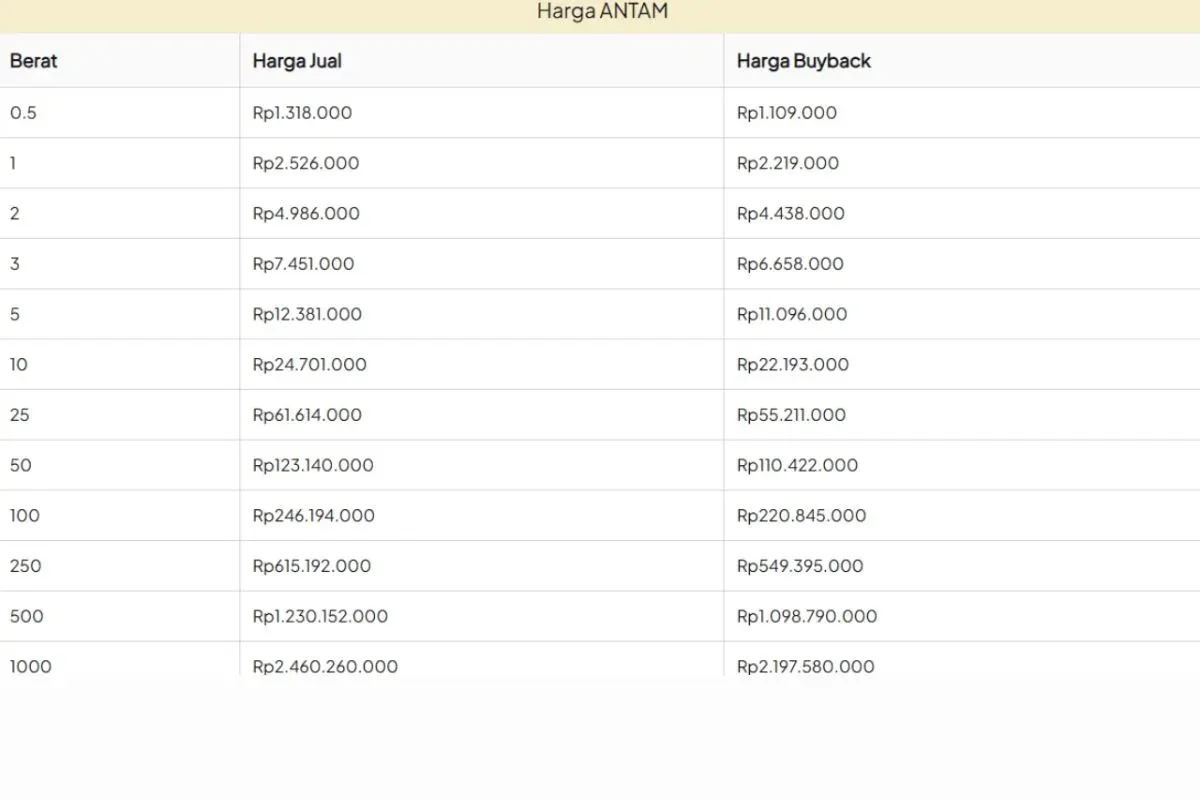Image resolution: width=1200 pixels, height=800 pixels.
Task: Click the 1000 weight cell
Action: pos(31,666)
